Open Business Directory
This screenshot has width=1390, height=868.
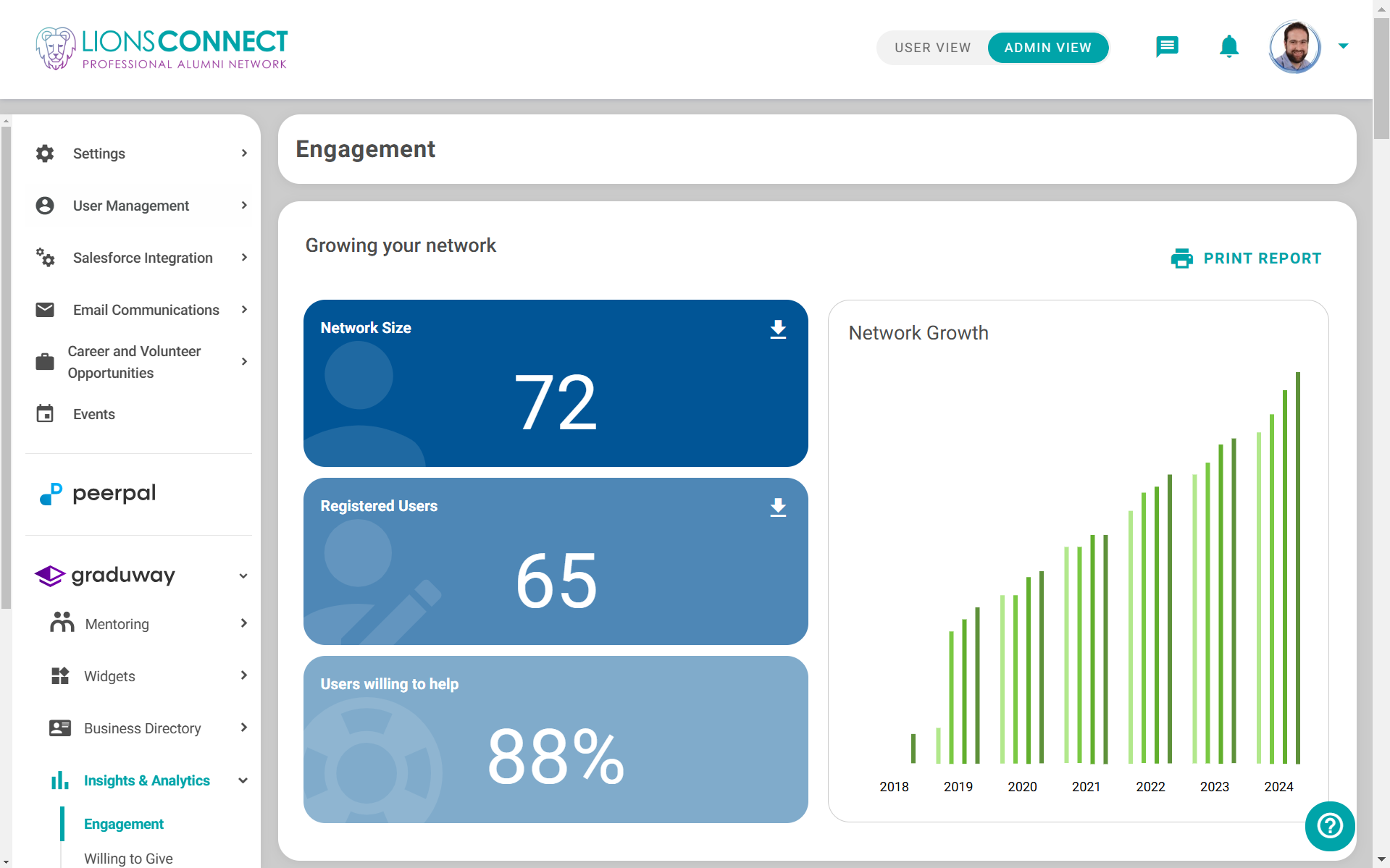point(143,728)
